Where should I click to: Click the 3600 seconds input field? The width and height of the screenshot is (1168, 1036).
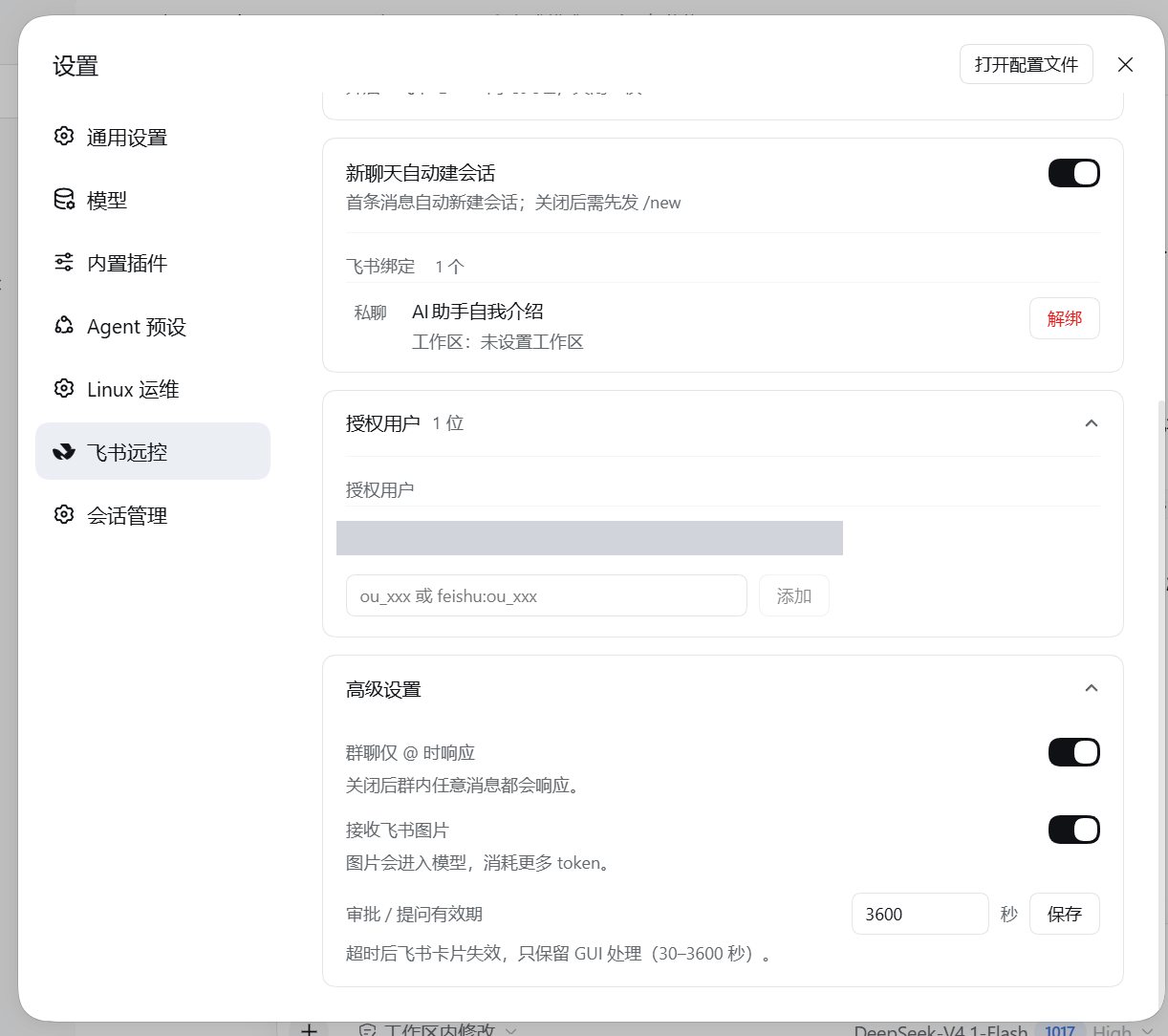pyautogui.click(x=919, y=914)
